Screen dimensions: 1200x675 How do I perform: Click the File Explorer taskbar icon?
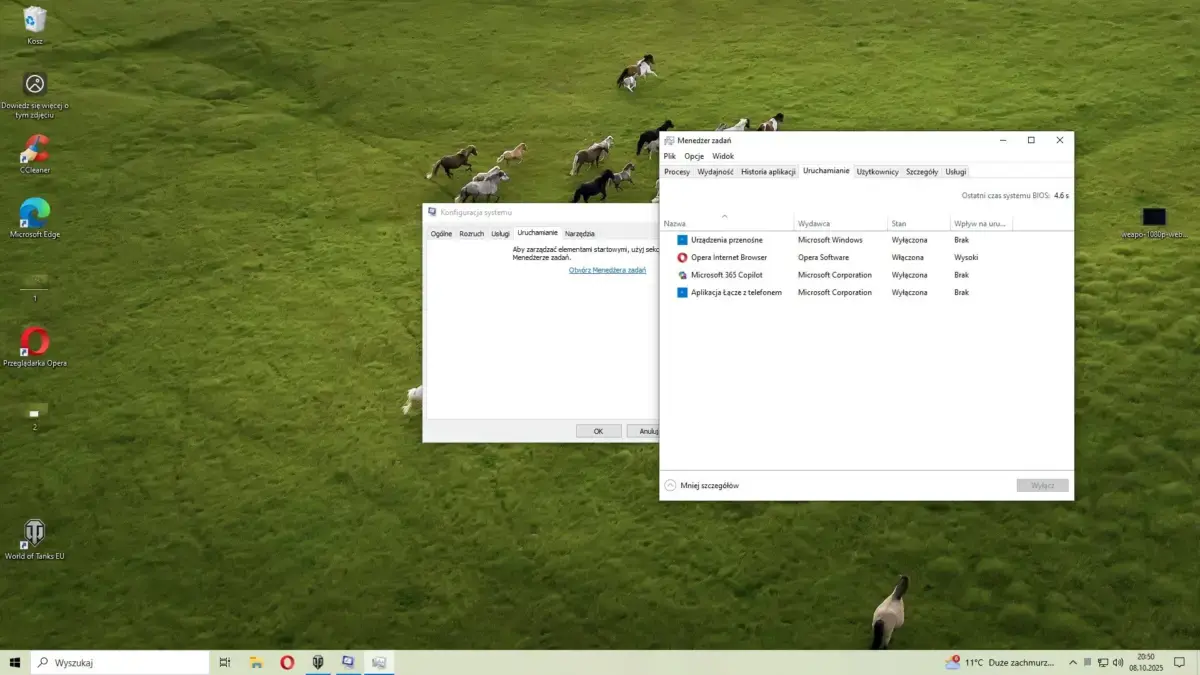[257, 662]
